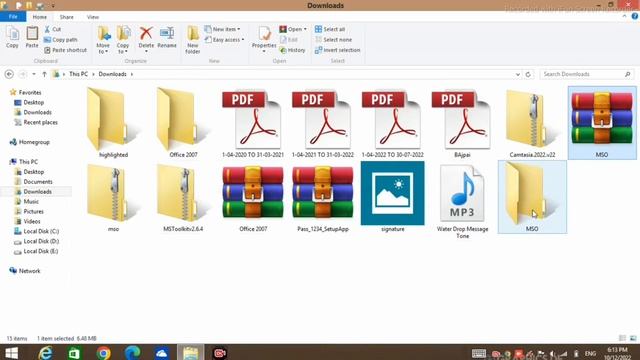Viewport: 640px width, 360px height.
Task: Click Copy path in ribbon
Action: (x=60, y=40)
